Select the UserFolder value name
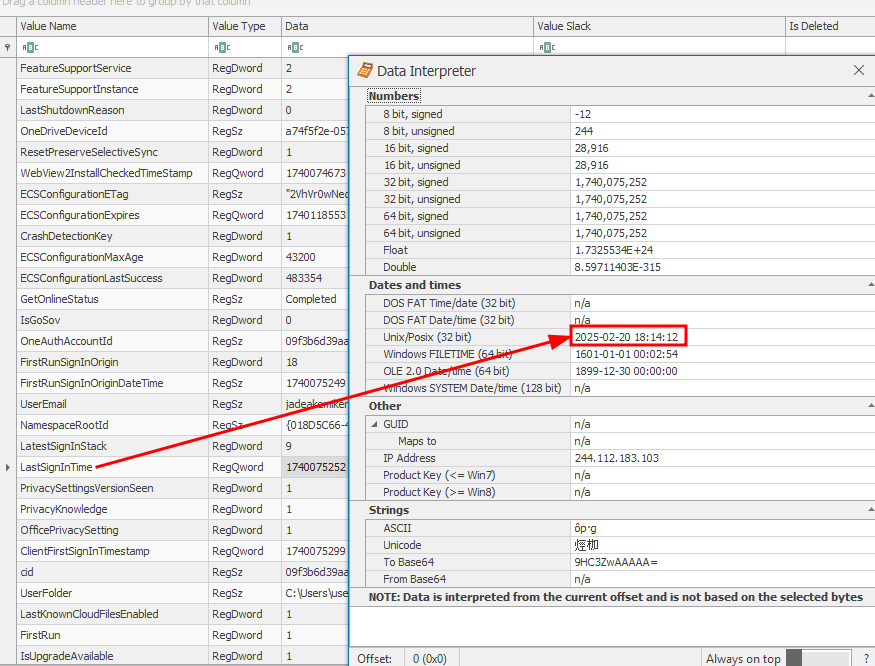The width and height of the screenshot is (875, 666). (46, 593)
